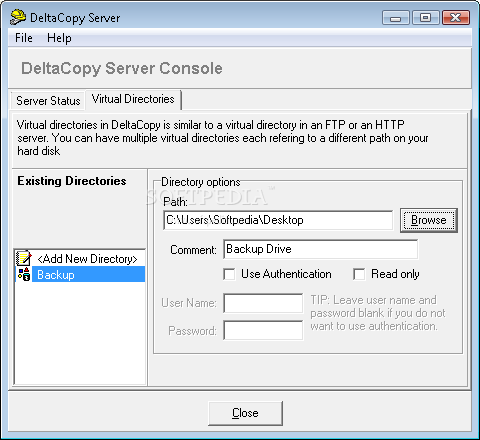Click the Path input field
Viewport: 480px width, 440px height.
click(x=278, y=220)
